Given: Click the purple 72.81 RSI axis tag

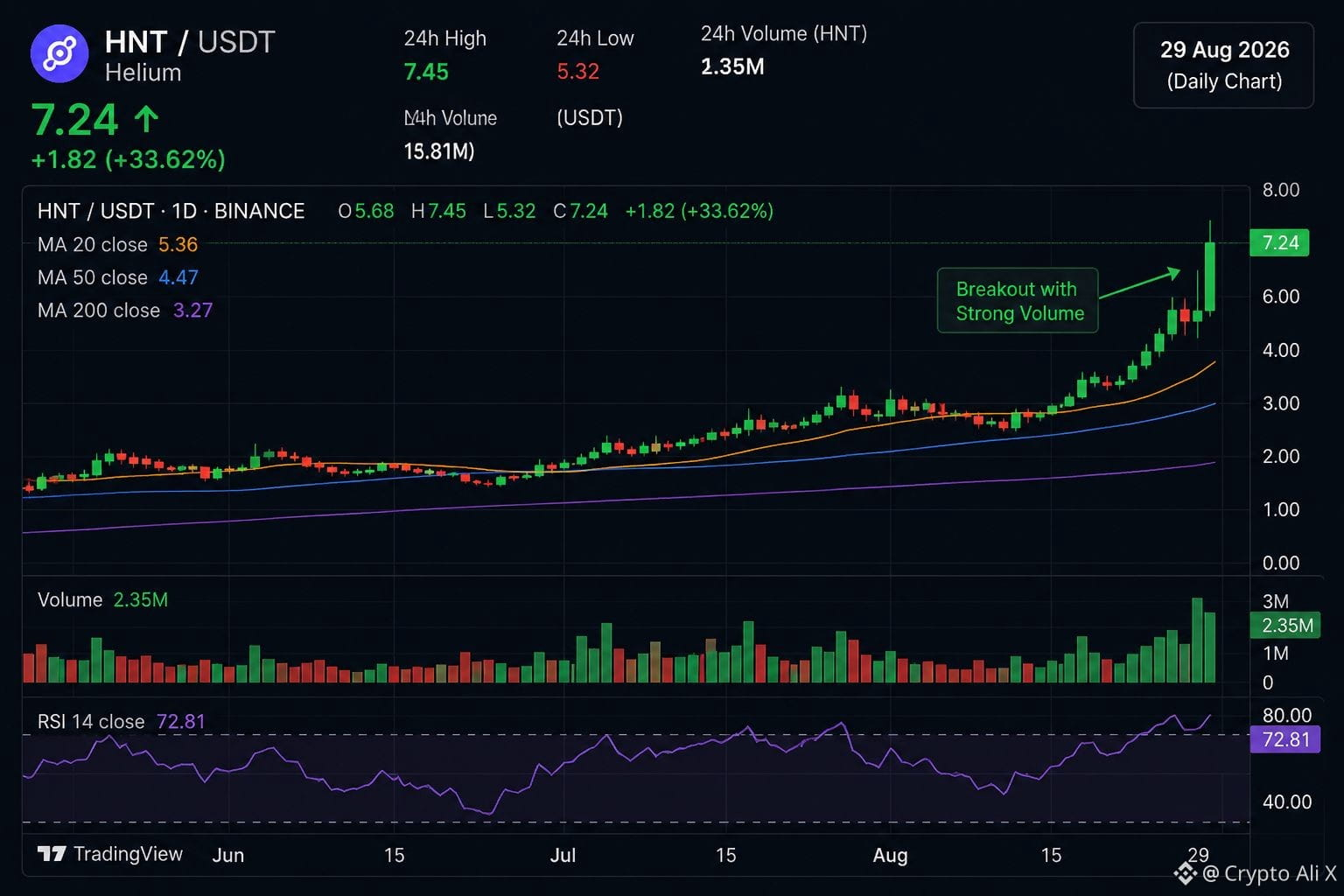Looking at the screenshot, I should click(1284, 739).
